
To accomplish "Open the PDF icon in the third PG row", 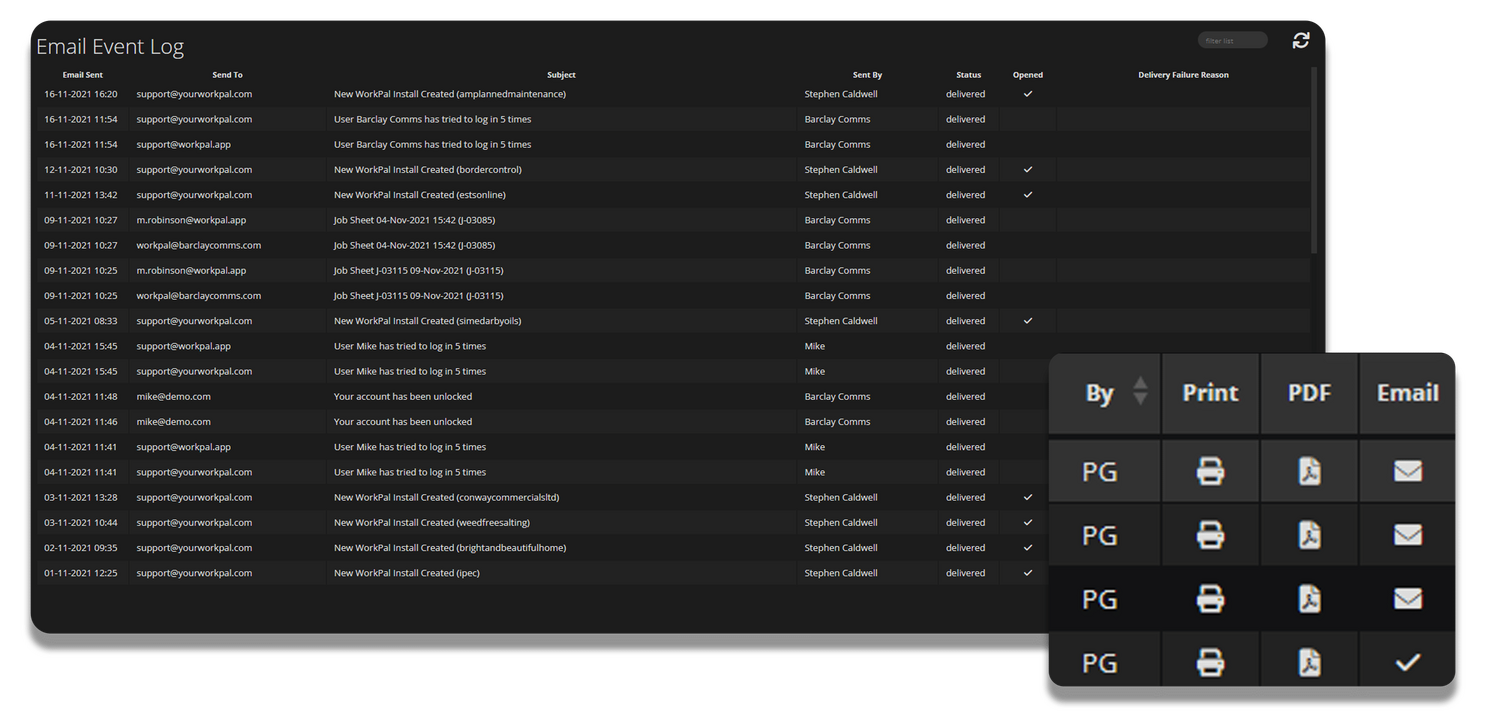I will point(1309,598).
